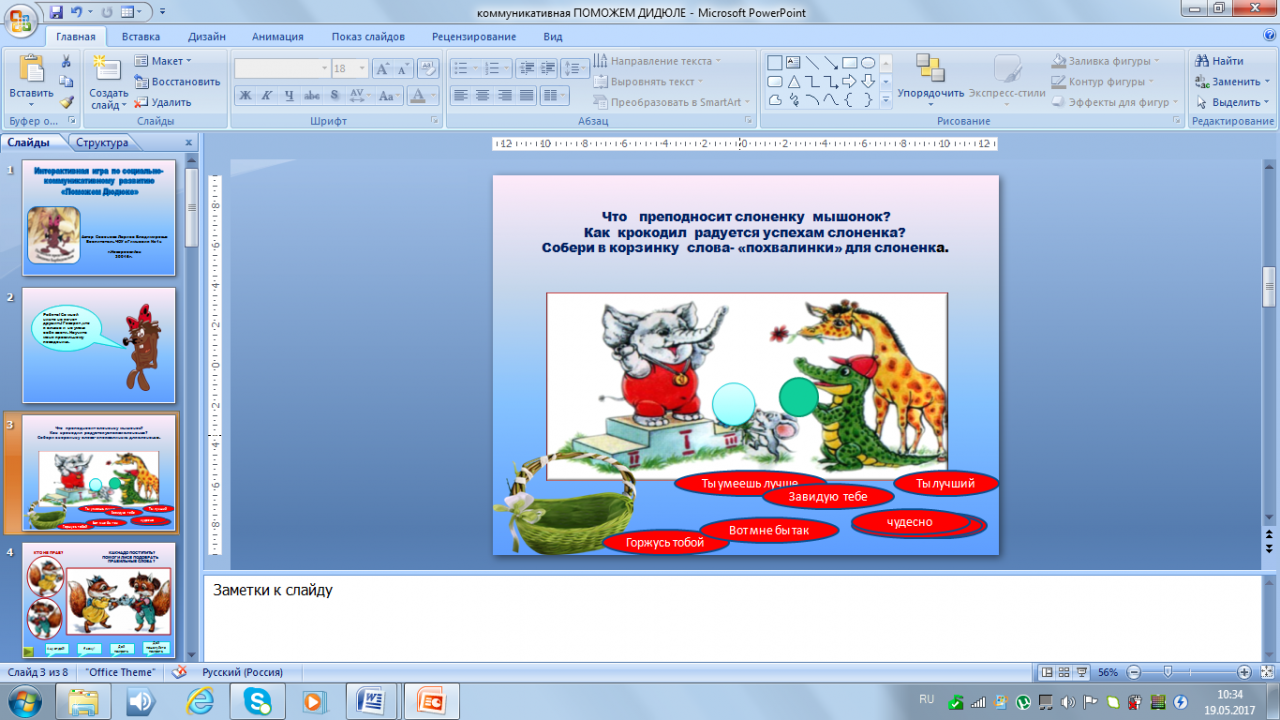Open the Анимация ribbon tab
Image resolution: width=1280 pixels, height=720 pixels.
point(278,36)
